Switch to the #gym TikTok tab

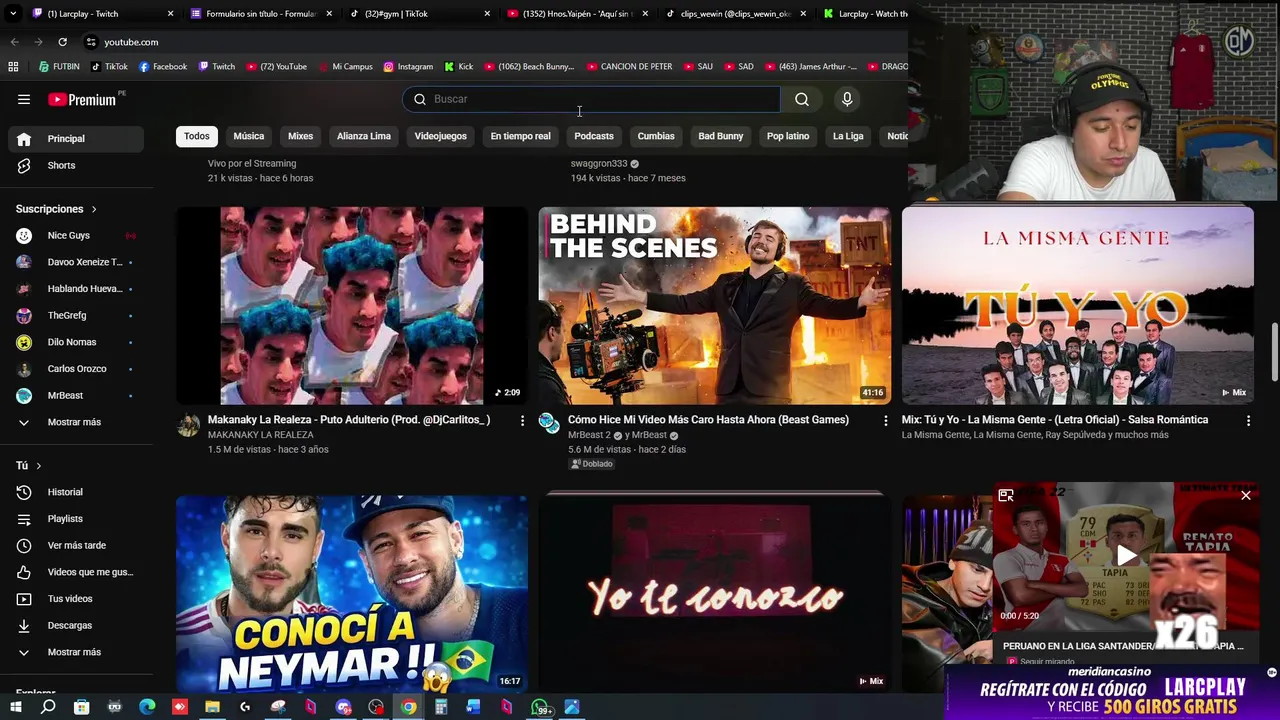418,14
